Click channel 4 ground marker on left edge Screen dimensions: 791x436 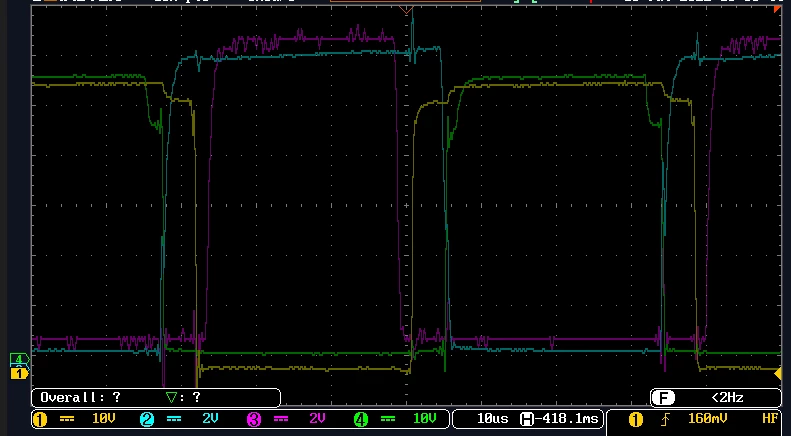pos(19,359)
